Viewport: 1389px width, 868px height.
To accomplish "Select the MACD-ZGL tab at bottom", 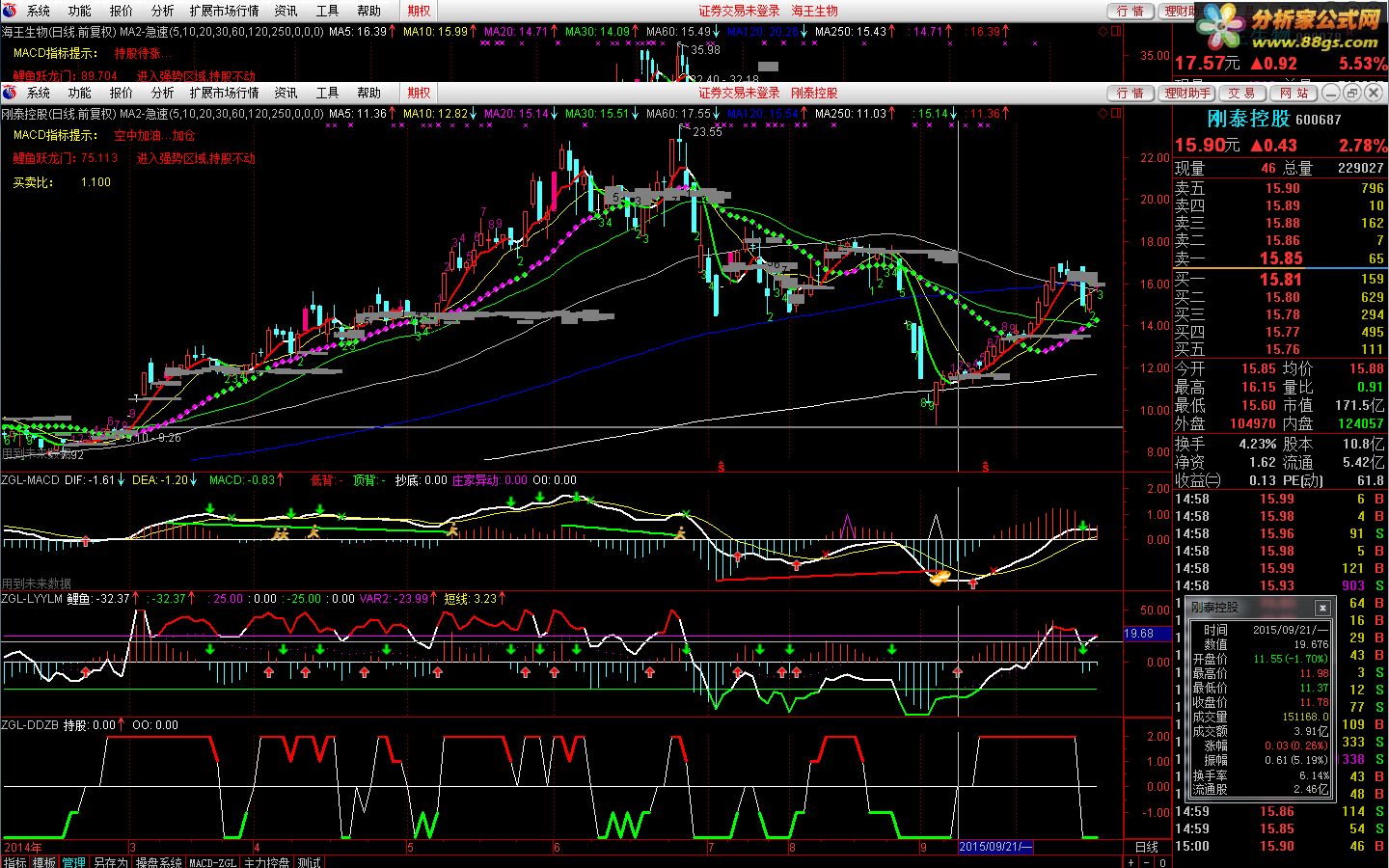I will [x=212, y=862].
